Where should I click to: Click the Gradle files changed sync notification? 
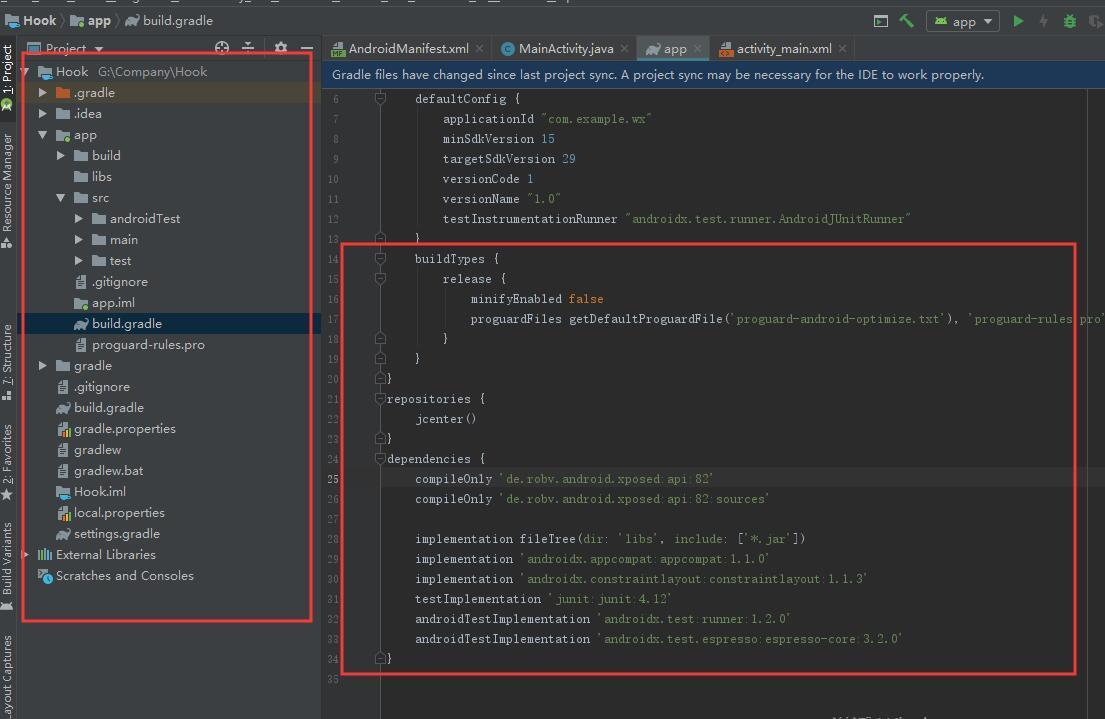tap(713, 75)
